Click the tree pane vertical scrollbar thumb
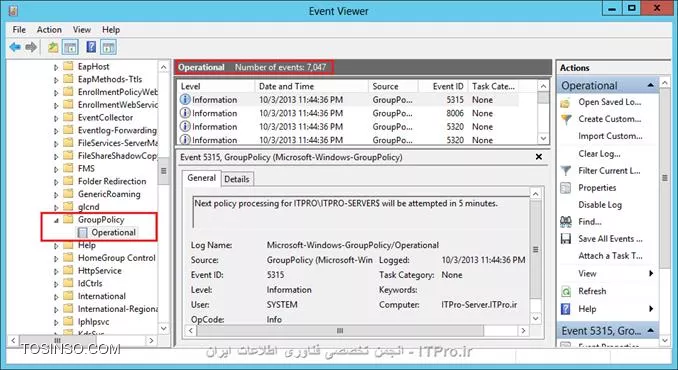The height and width of the screenshot is (370, 678). [x=164, y=171]
